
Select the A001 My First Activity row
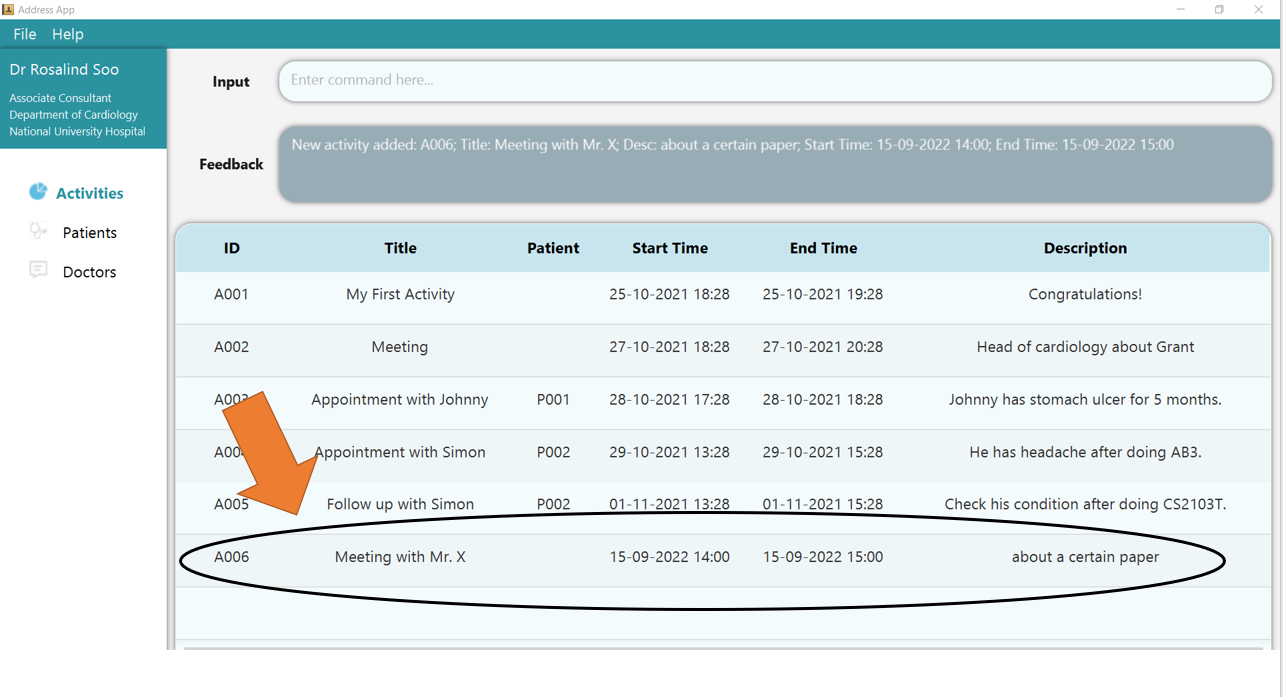click(400, 295)
